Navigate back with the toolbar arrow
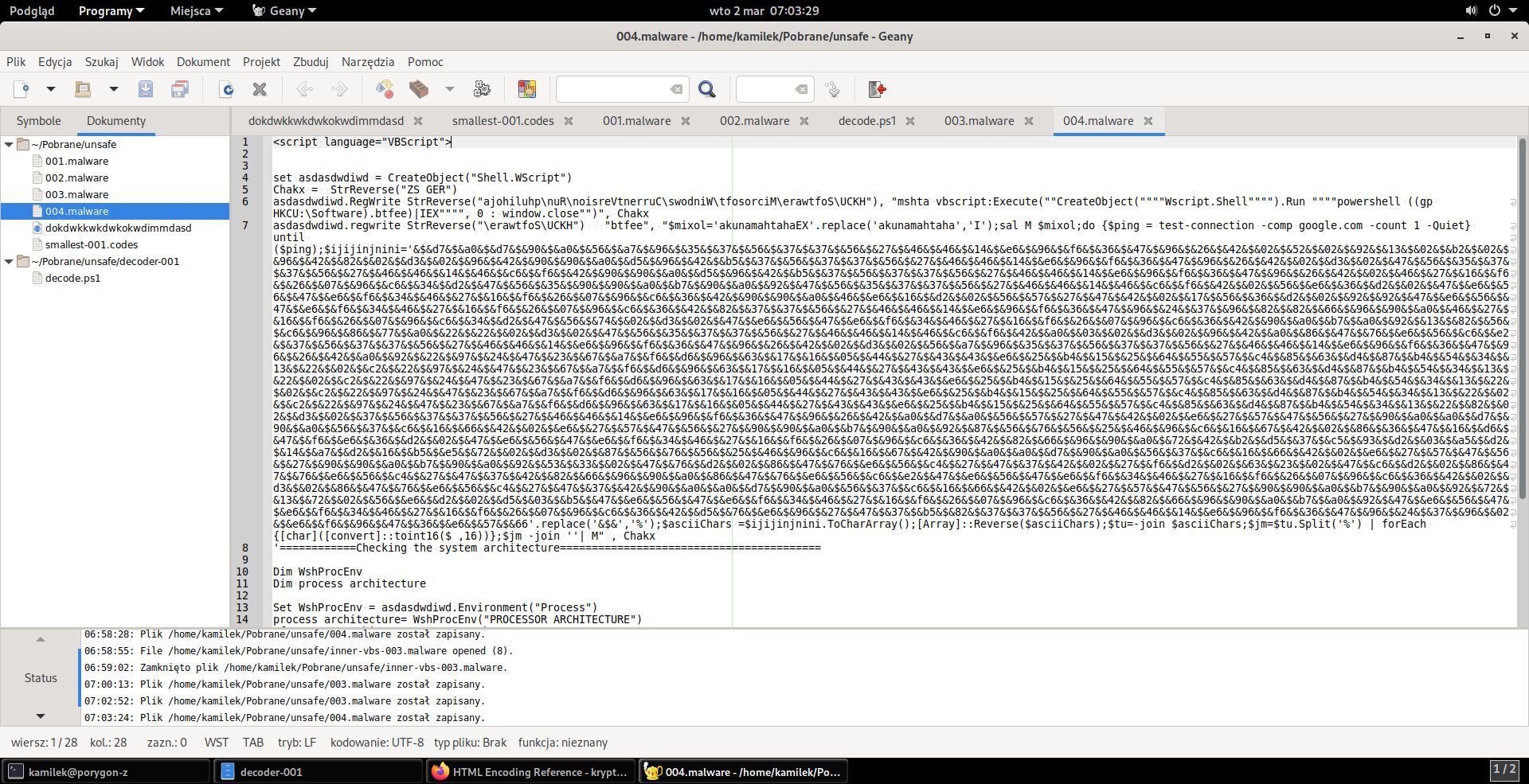Viewport: 1529px width, 784px height. (x=305, y=89)
